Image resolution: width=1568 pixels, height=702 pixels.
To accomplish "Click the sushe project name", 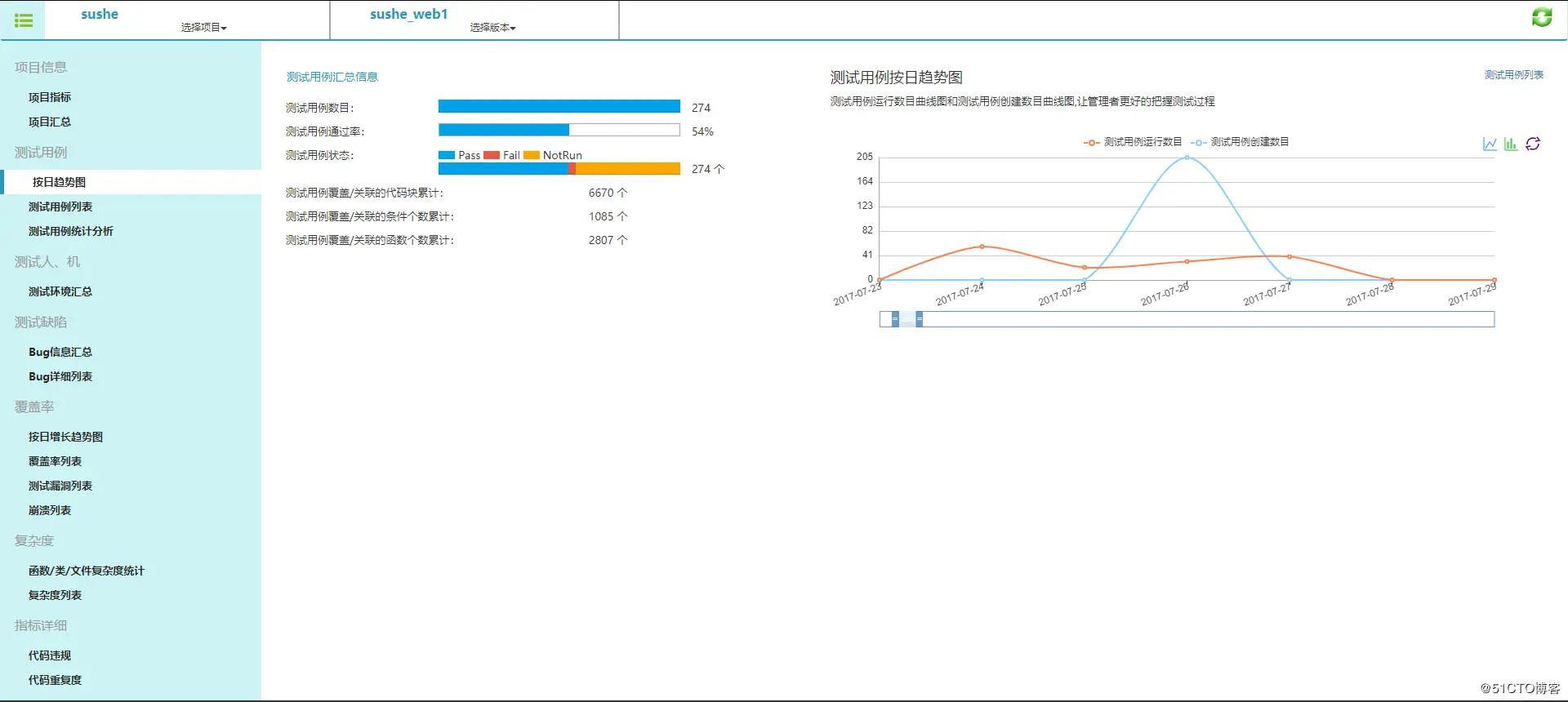I will click(x=100, y=14).
